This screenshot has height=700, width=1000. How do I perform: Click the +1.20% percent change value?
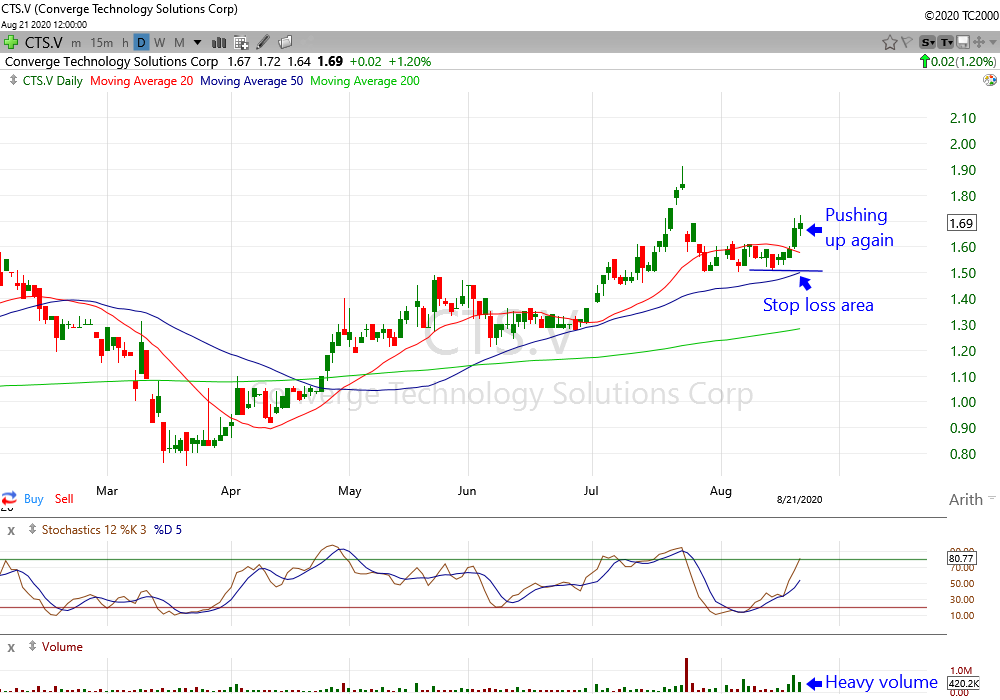click(x=409, y=62)
